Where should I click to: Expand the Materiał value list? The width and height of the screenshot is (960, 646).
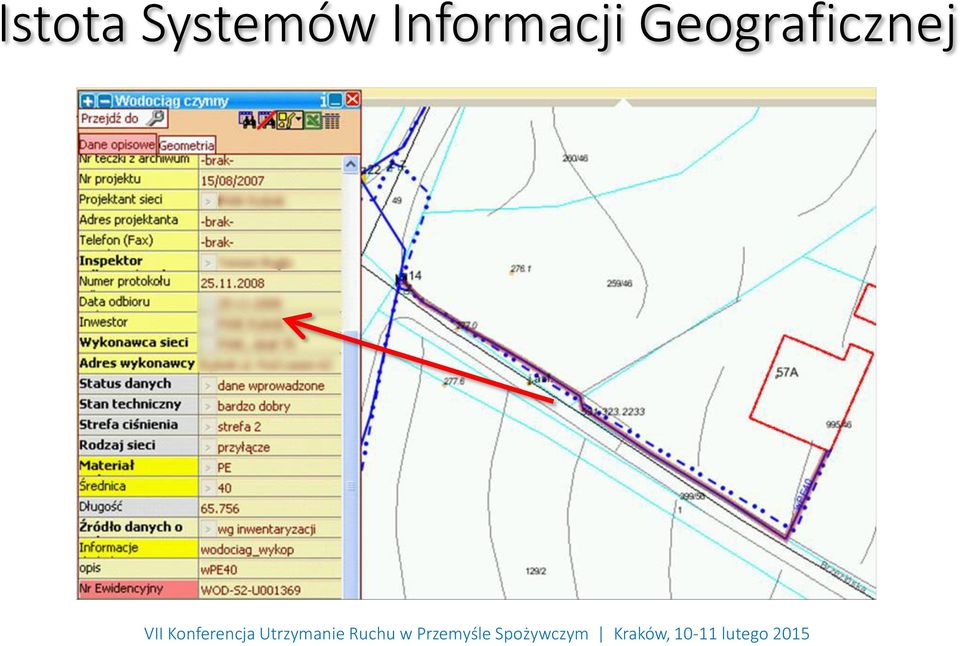tap(208, 467)
